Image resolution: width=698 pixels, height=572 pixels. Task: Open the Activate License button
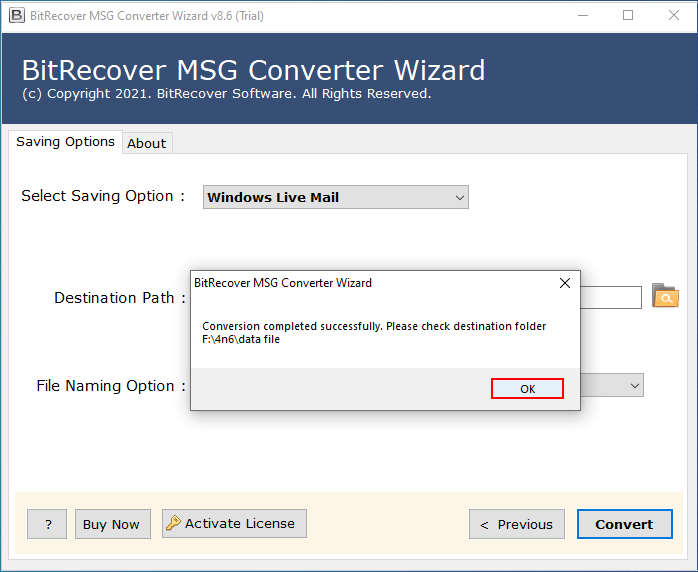coord(234,523)
